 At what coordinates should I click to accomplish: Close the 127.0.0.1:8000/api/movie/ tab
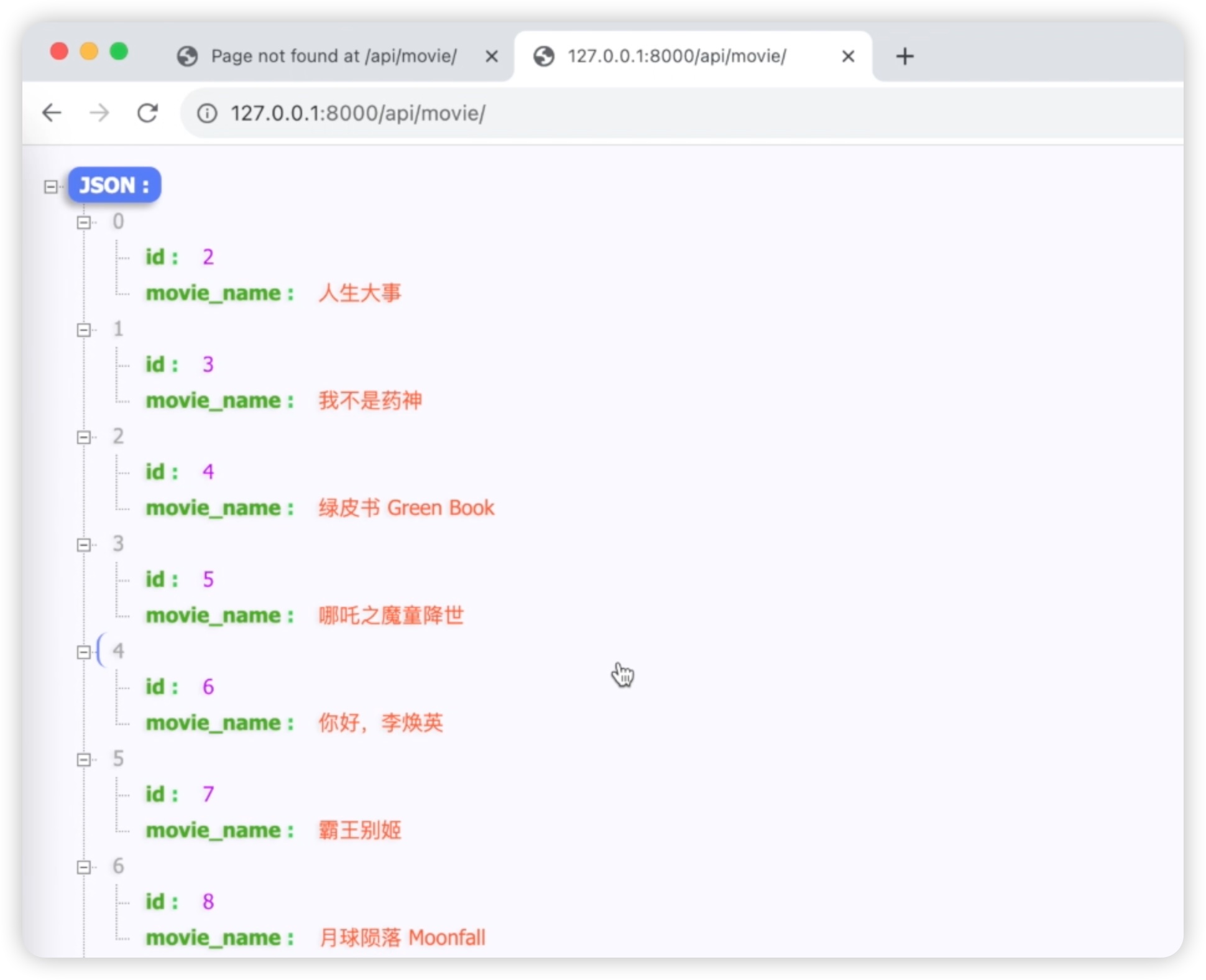(848, 57)
